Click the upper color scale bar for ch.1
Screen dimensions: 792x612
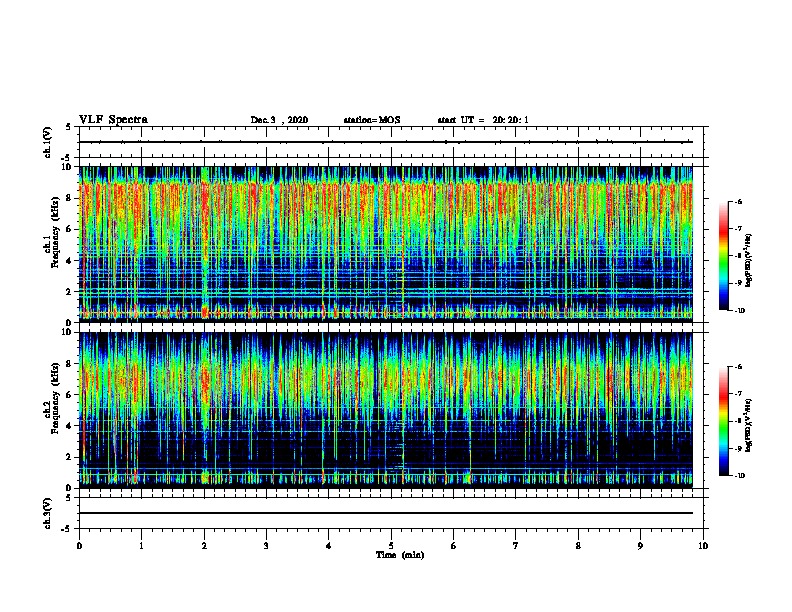click(x=724, y=256)
